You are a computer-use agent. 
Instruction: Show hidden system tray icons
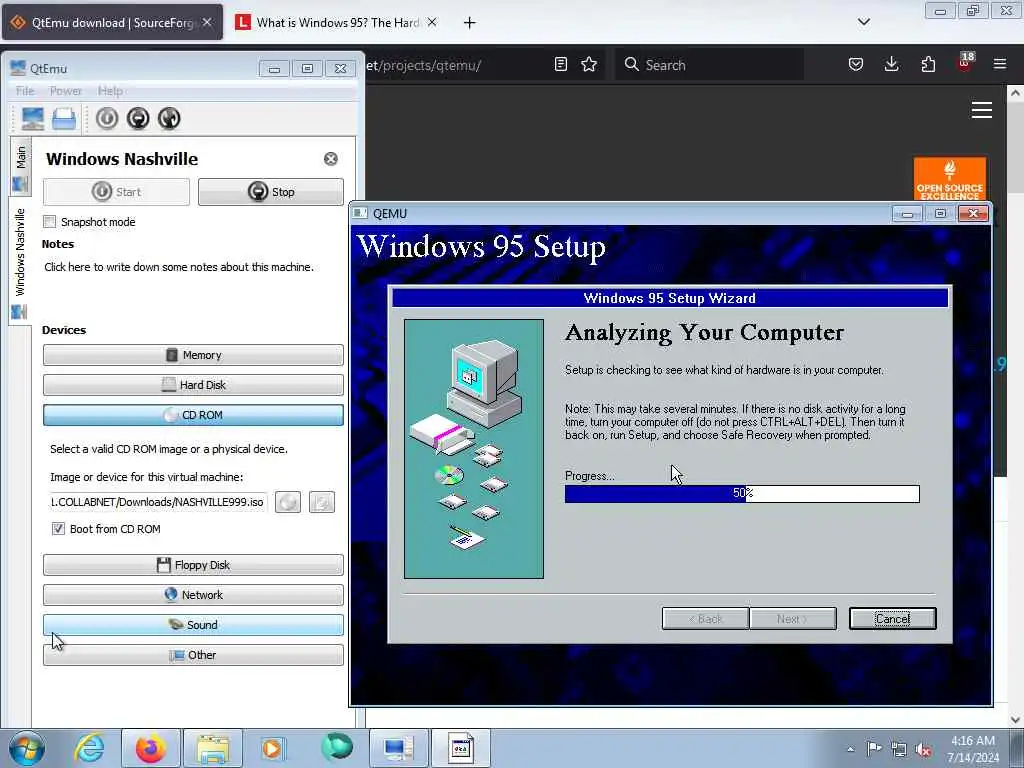[850, 749]
